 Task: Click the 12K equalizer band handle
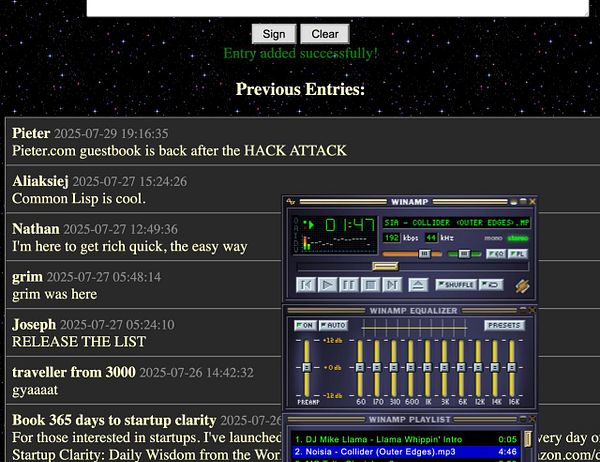pyautogui.click(x=478, y=367)
